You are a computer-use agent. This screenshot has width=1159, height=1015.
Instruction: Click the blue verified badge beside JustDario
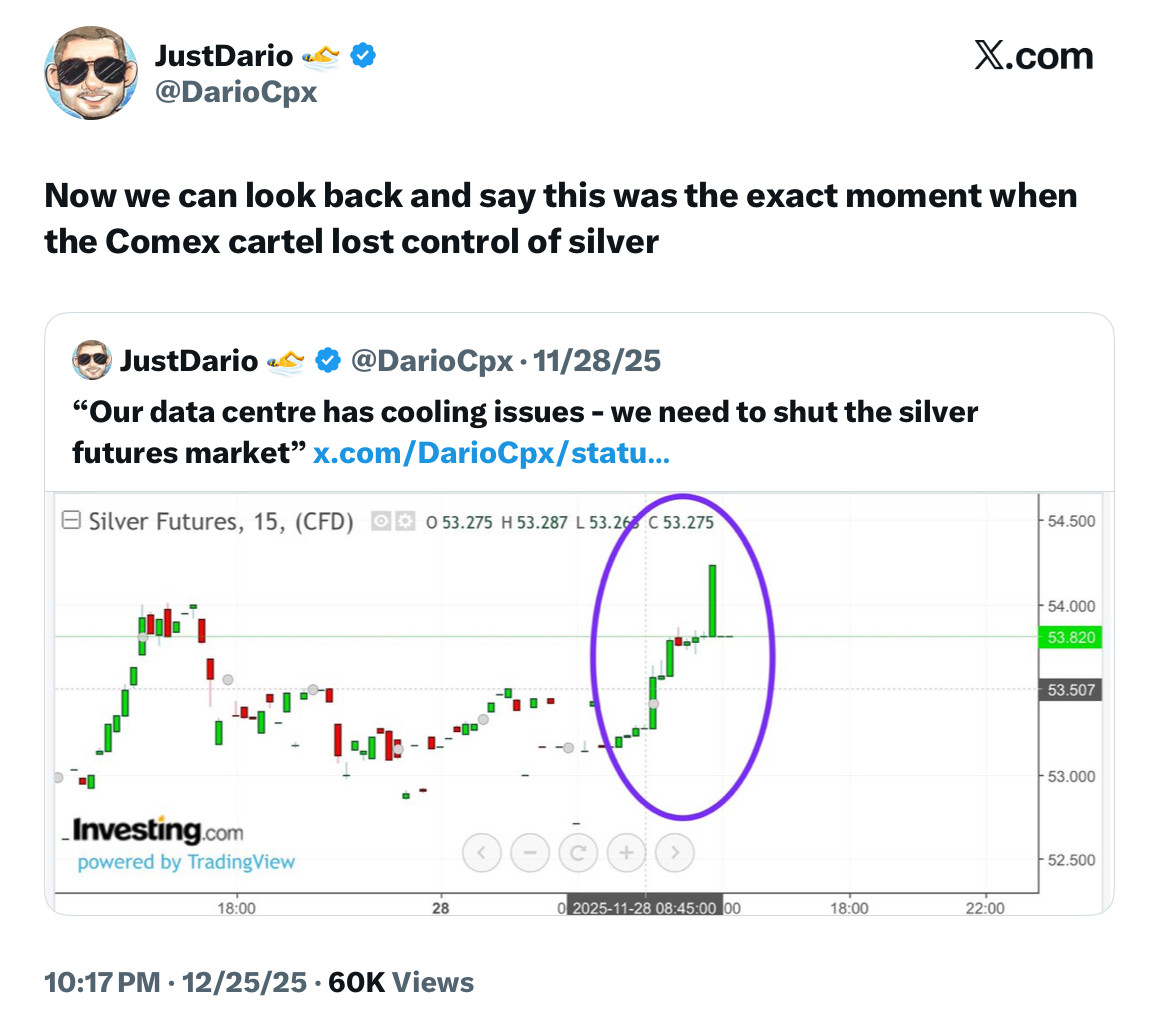[362, 56]
